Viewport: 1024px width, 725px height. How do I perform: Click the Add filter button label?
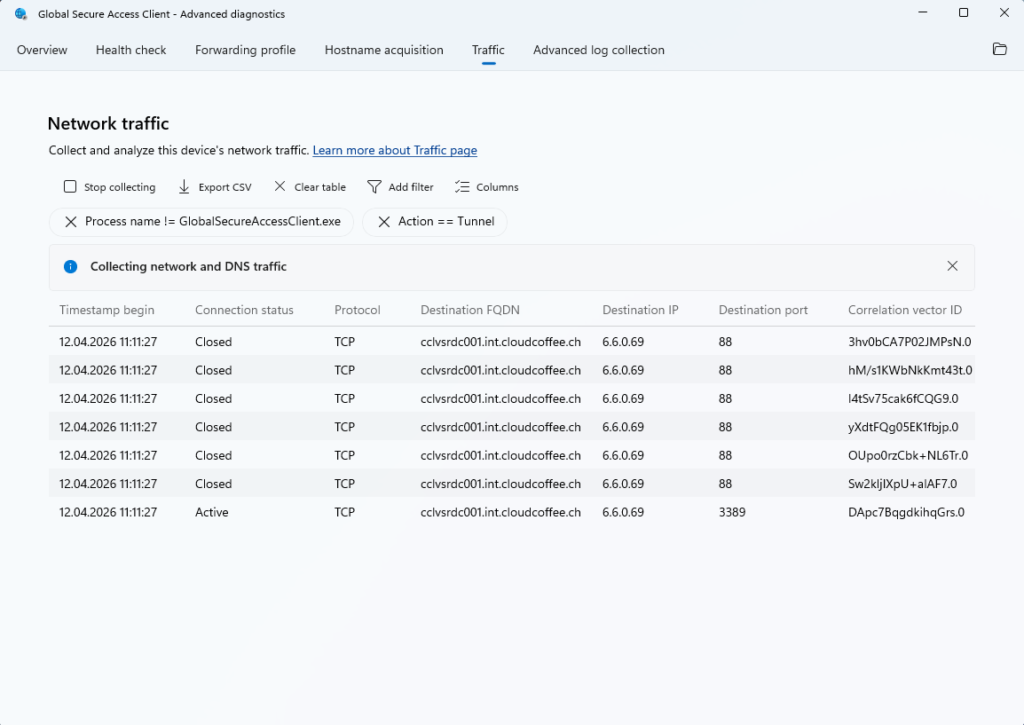[x=411, y=187]
